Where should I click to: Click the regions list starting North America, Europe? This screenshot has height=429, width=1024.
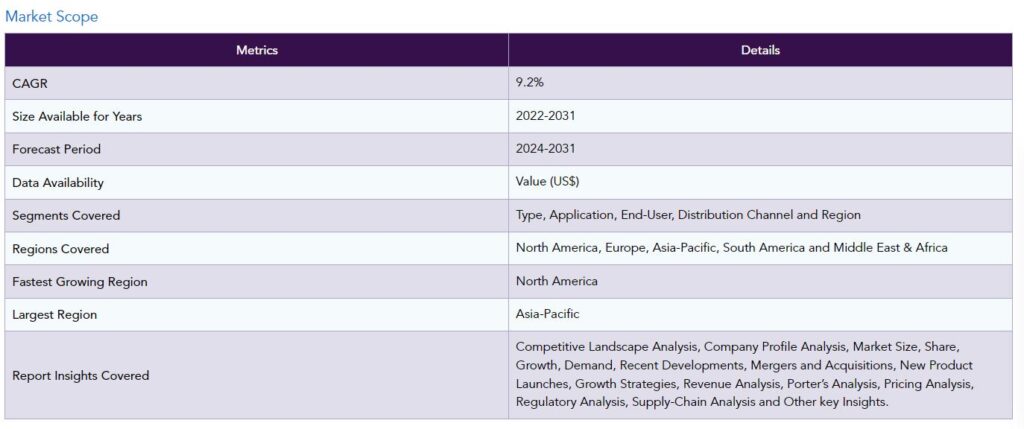pyautogui.click(x=731, y=248)
